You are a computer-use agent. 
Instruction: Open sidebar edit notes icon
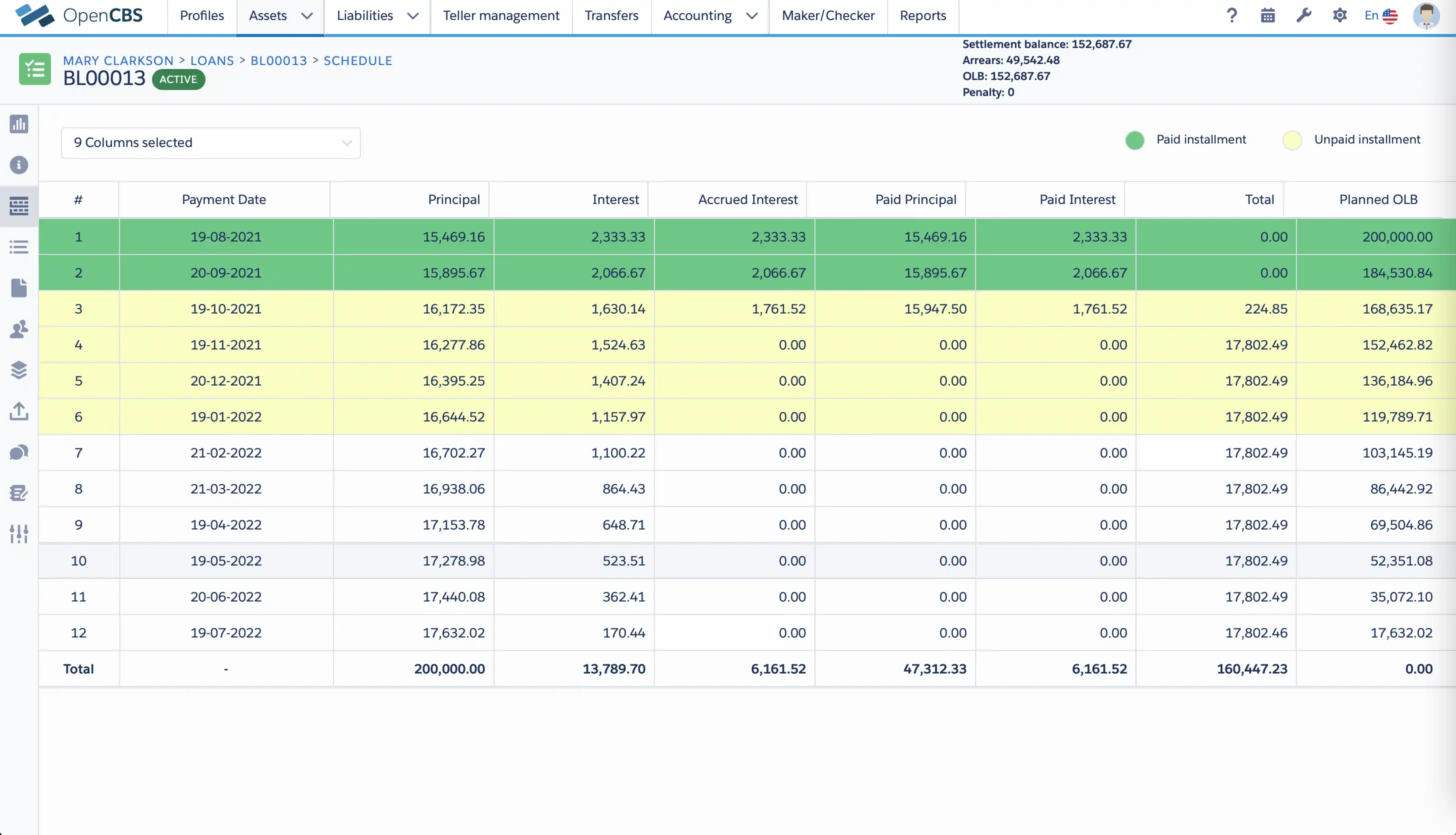click(x=19, y=493)
